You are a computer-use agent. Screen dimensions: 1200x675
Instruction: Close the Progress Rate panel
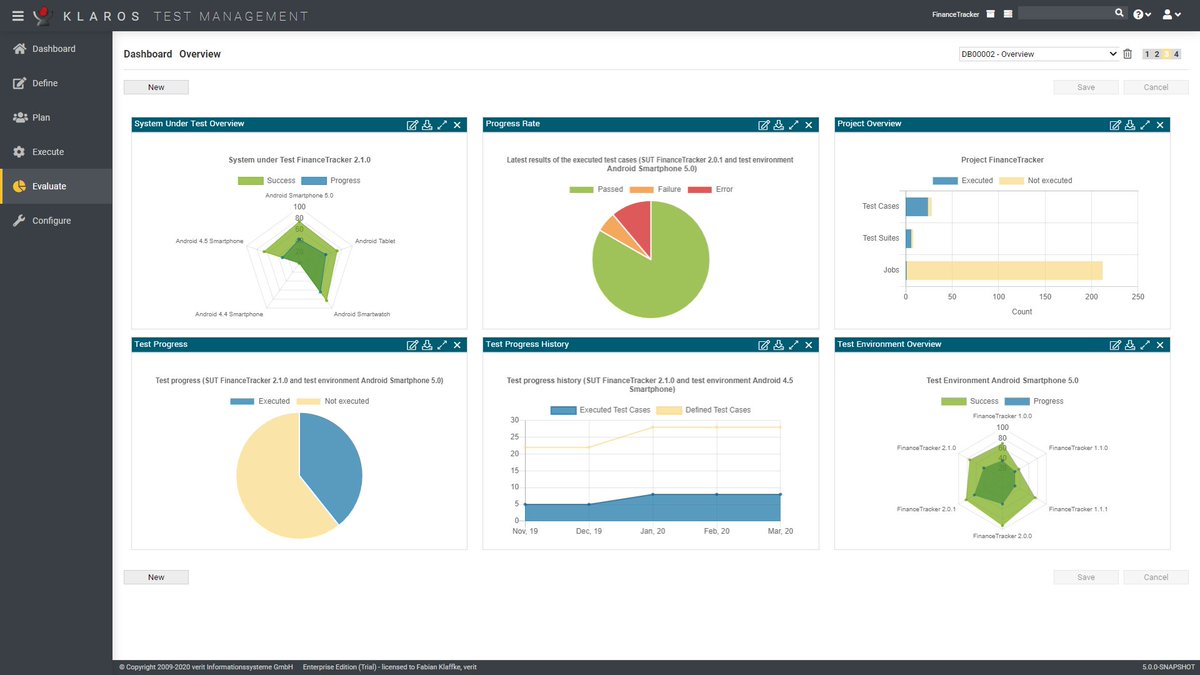[x=809, y=125]
